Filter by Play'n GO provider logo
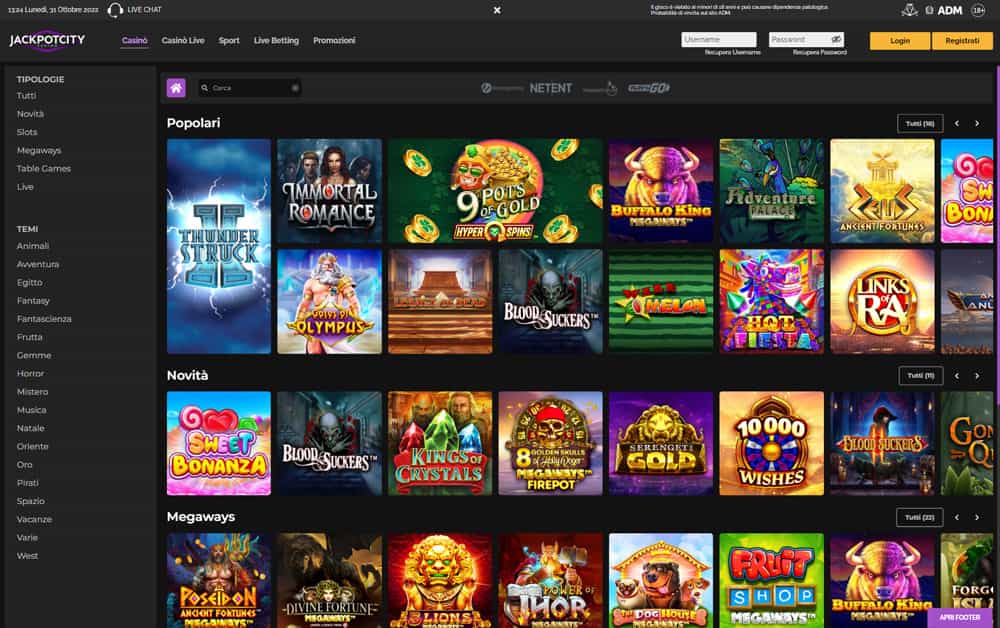The width and height of the screenshot is (1000, 628). (649, 88)
